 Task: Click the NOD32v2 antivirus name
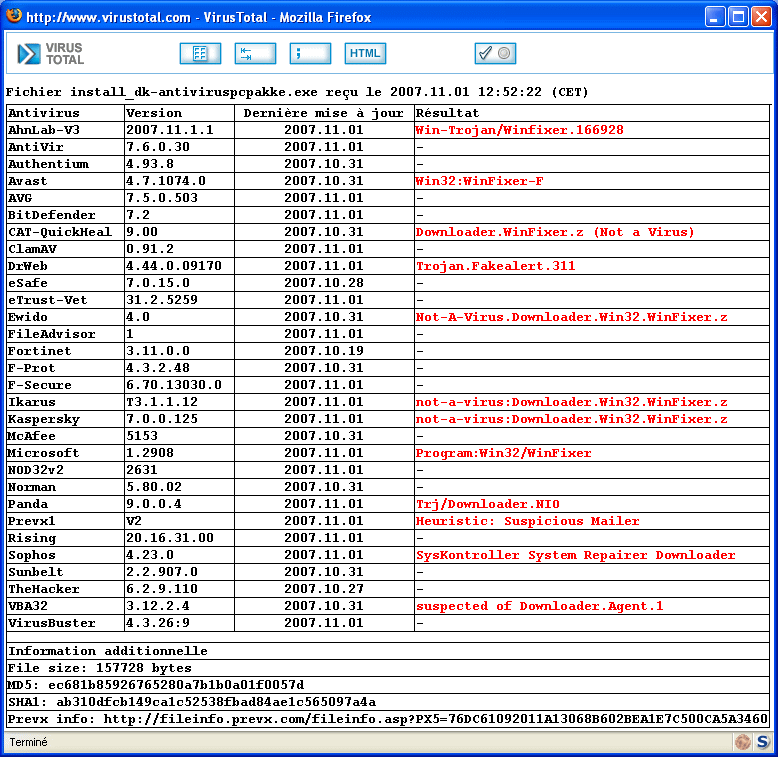(x=36, y=470)
